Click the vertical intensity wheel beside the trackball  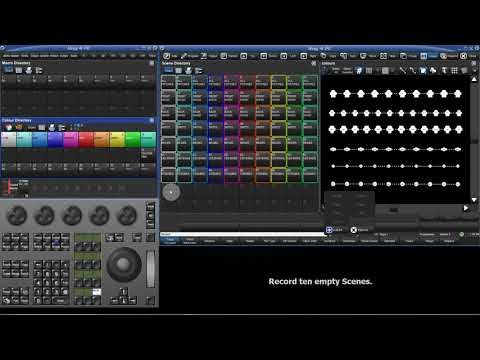[151, 269]
